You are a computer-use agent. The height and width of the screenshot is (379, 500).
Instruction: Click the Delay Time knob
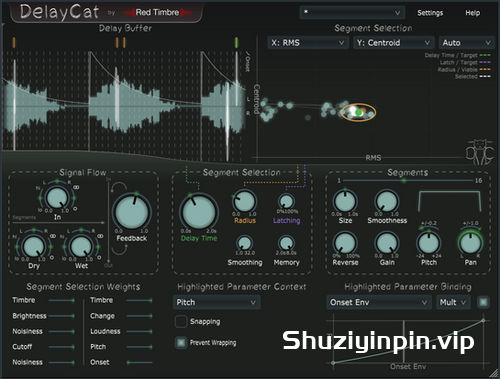click(x=199, y=212)
